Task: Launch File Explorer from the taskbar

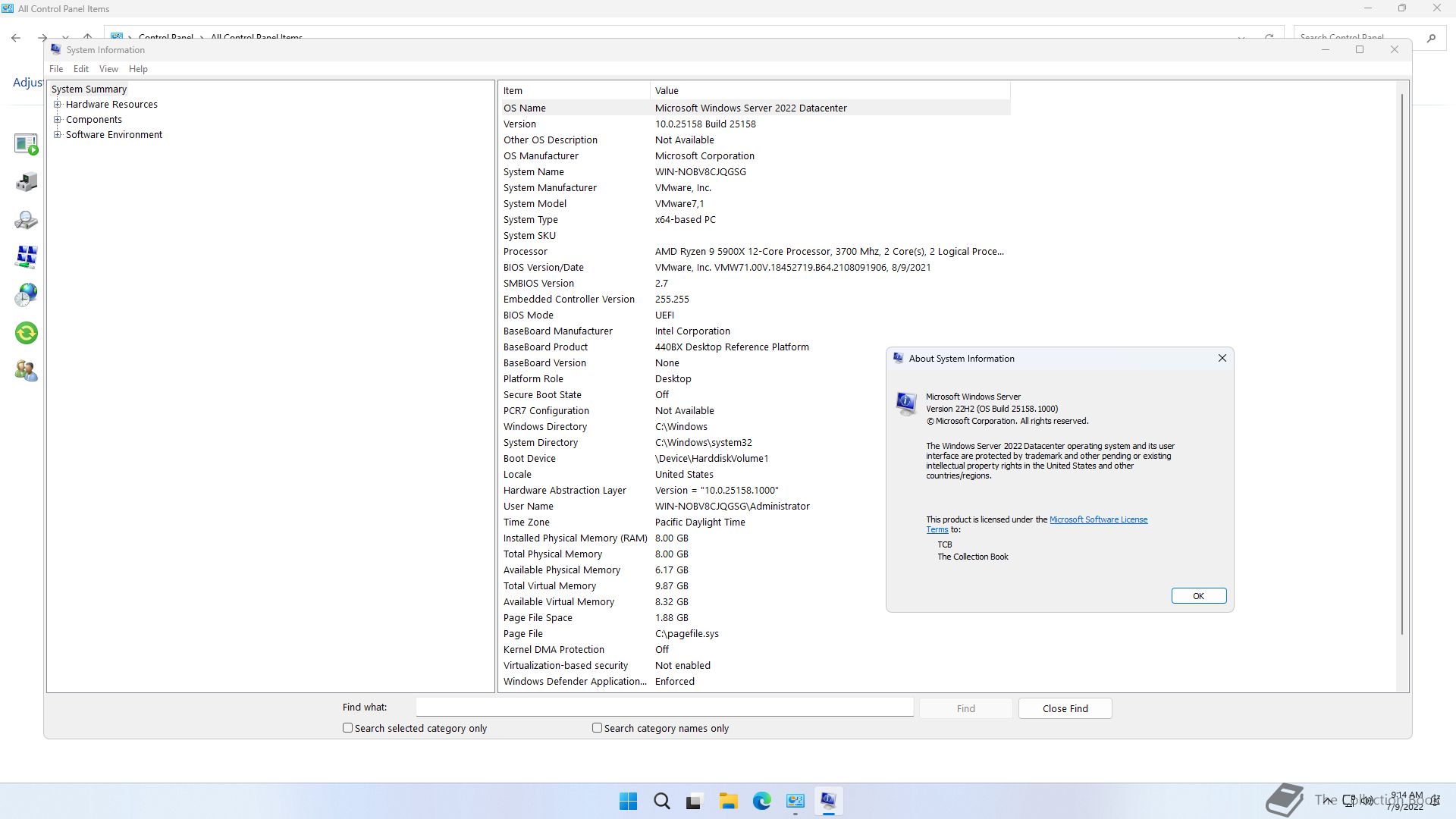Action: tap(728, 801)
